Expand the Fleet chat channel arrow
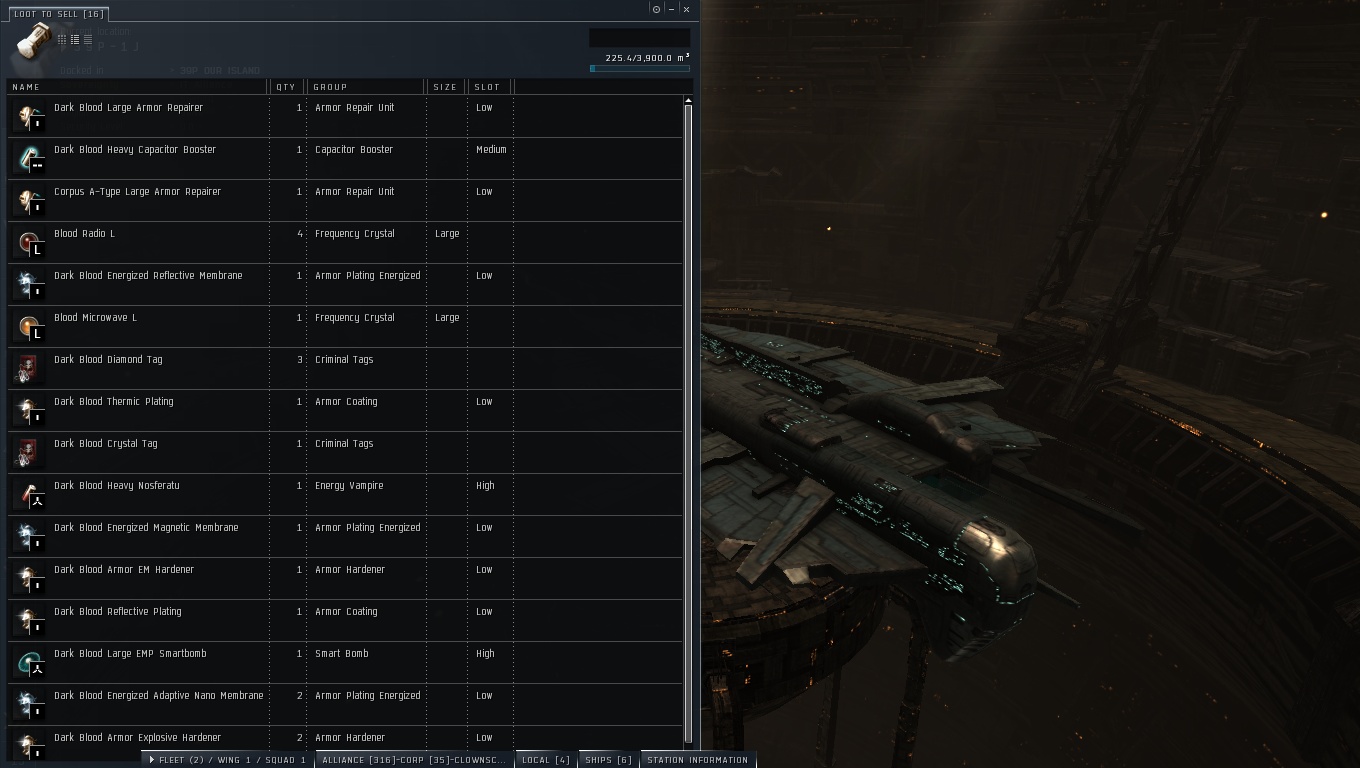 [152, 760]
